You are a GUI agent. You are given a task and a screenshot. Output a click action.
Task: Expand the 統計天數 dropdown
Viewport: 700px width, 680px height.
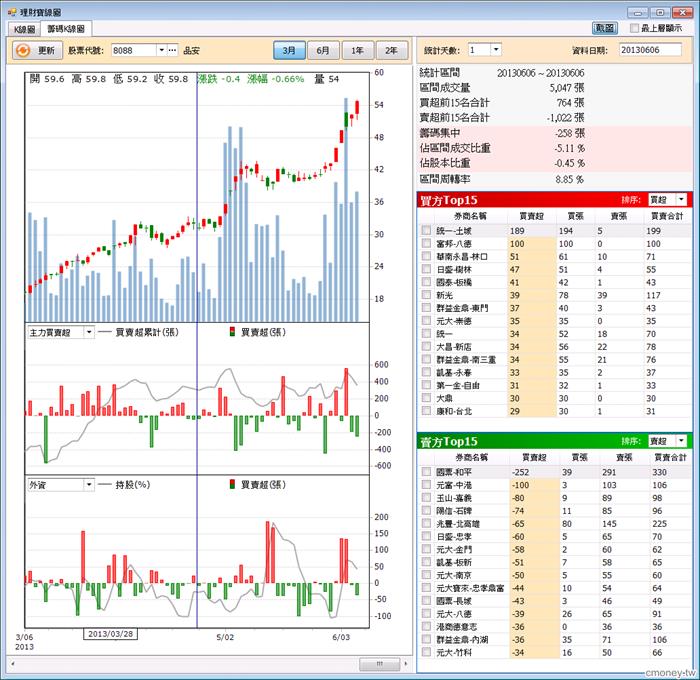pyautogui.click(x=496, y=50)
